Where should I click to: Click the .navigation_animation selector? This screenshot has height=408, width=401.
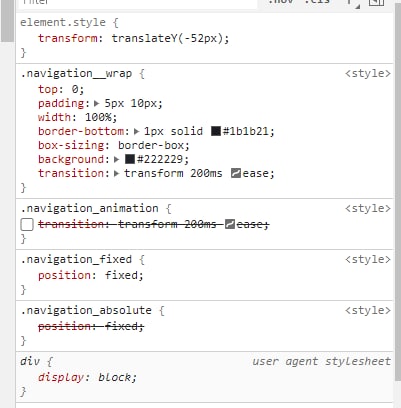pos(89,208)
